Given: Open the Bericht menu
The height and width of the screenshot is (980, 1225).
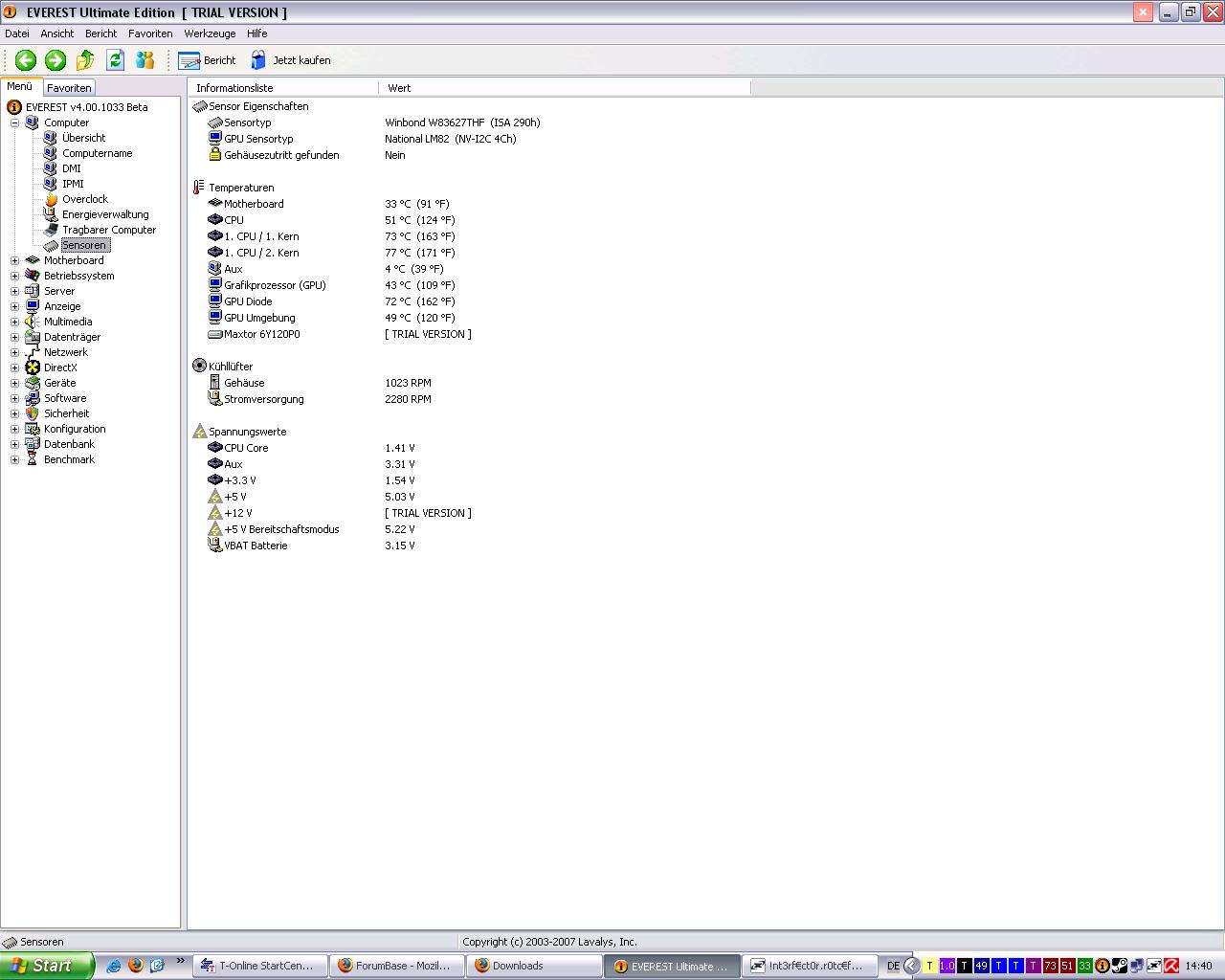Looking at the screenshot, I should (101, 33).
